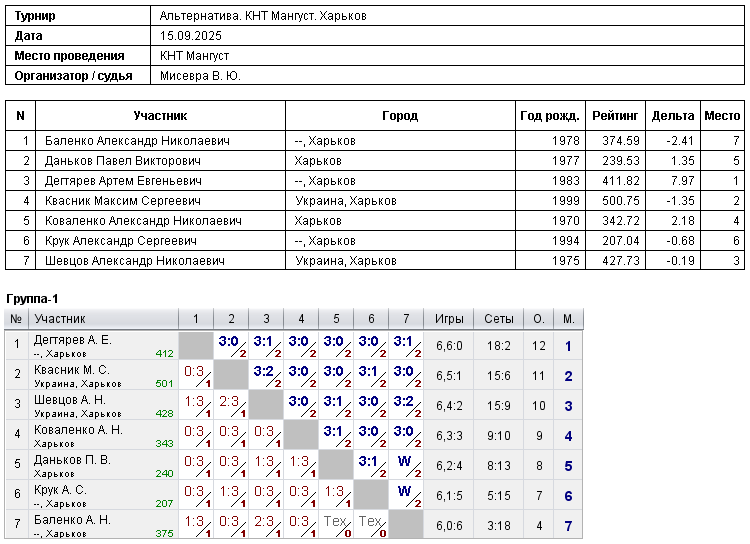Click Баленко А. Н. rating 375

pos(164,533)
